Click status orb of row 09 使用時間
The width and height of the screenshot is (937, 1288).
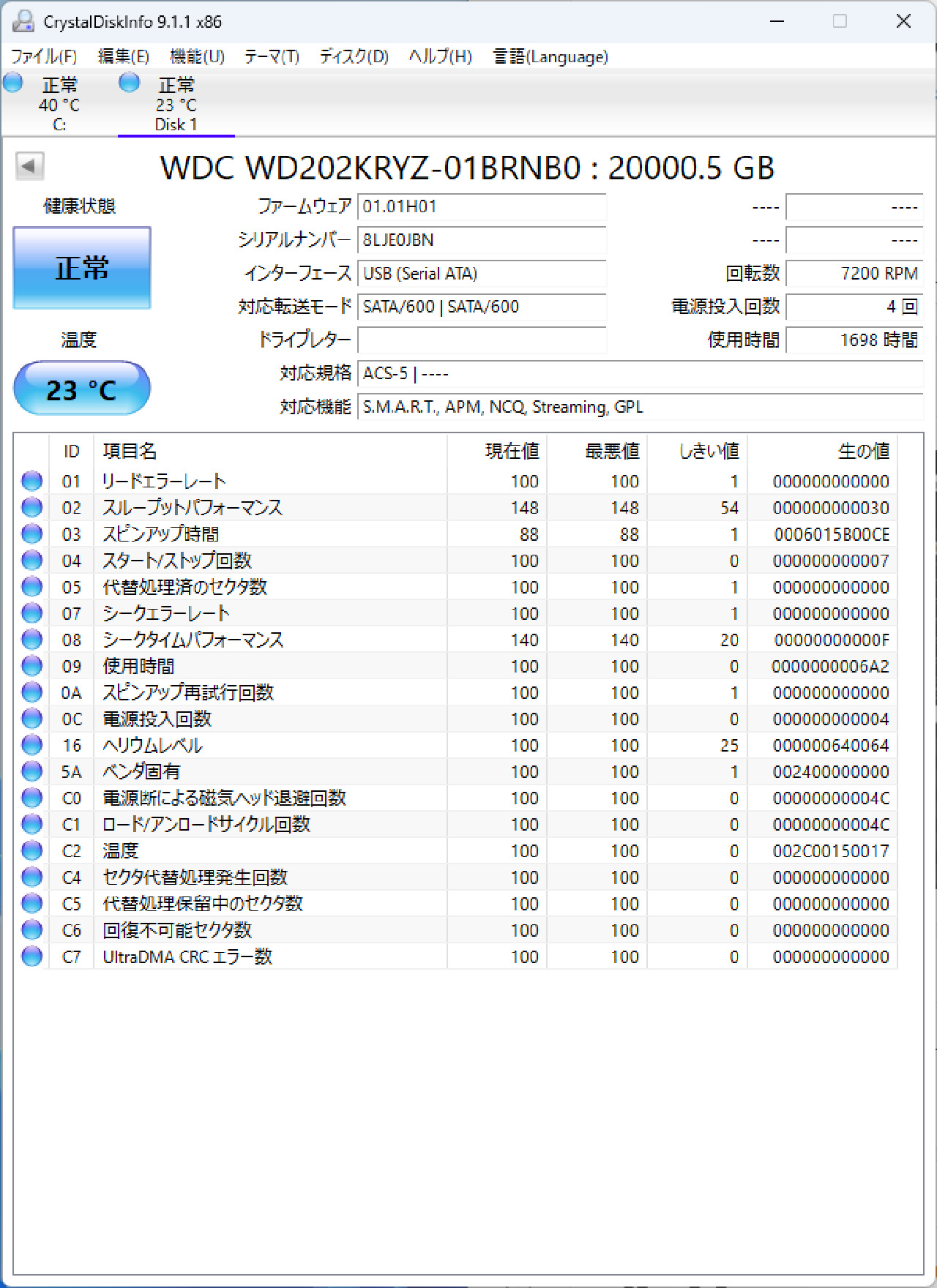coord(31,665)
